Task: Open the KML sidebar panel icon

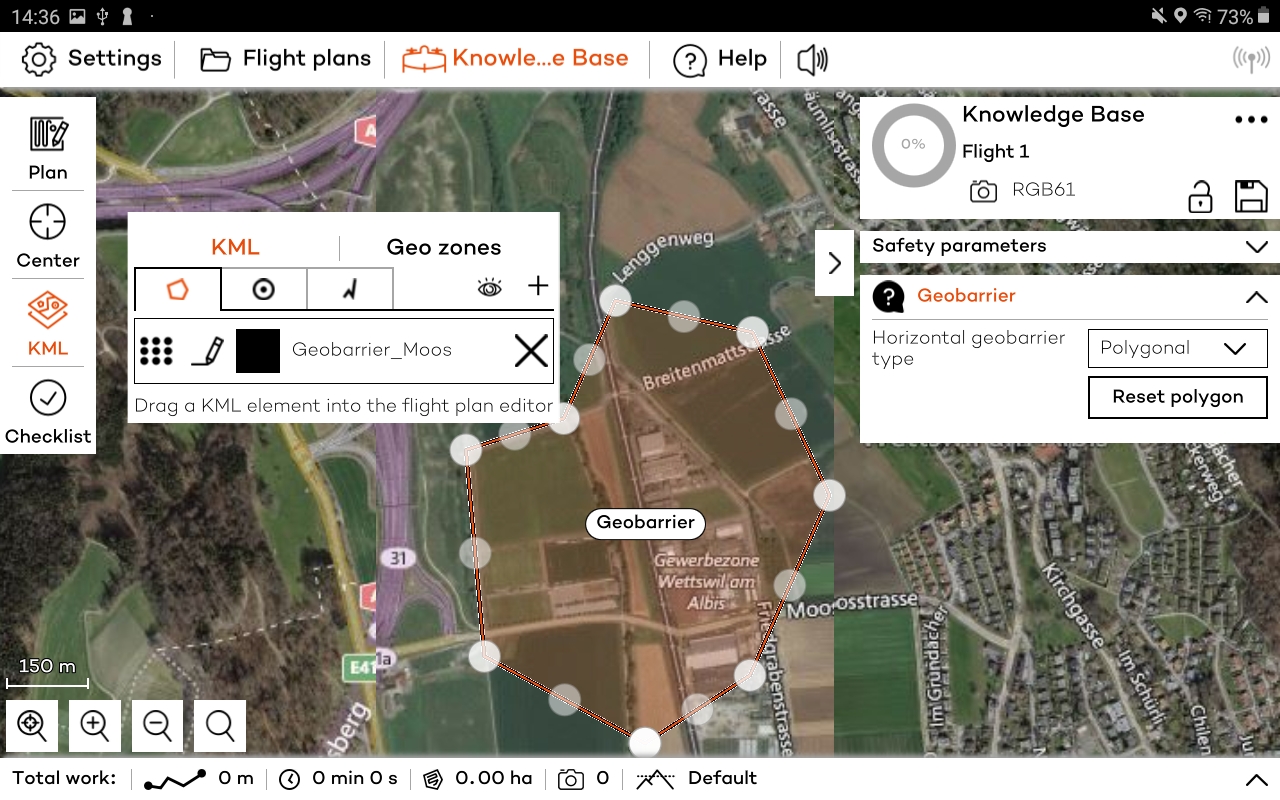Action: 47,325
